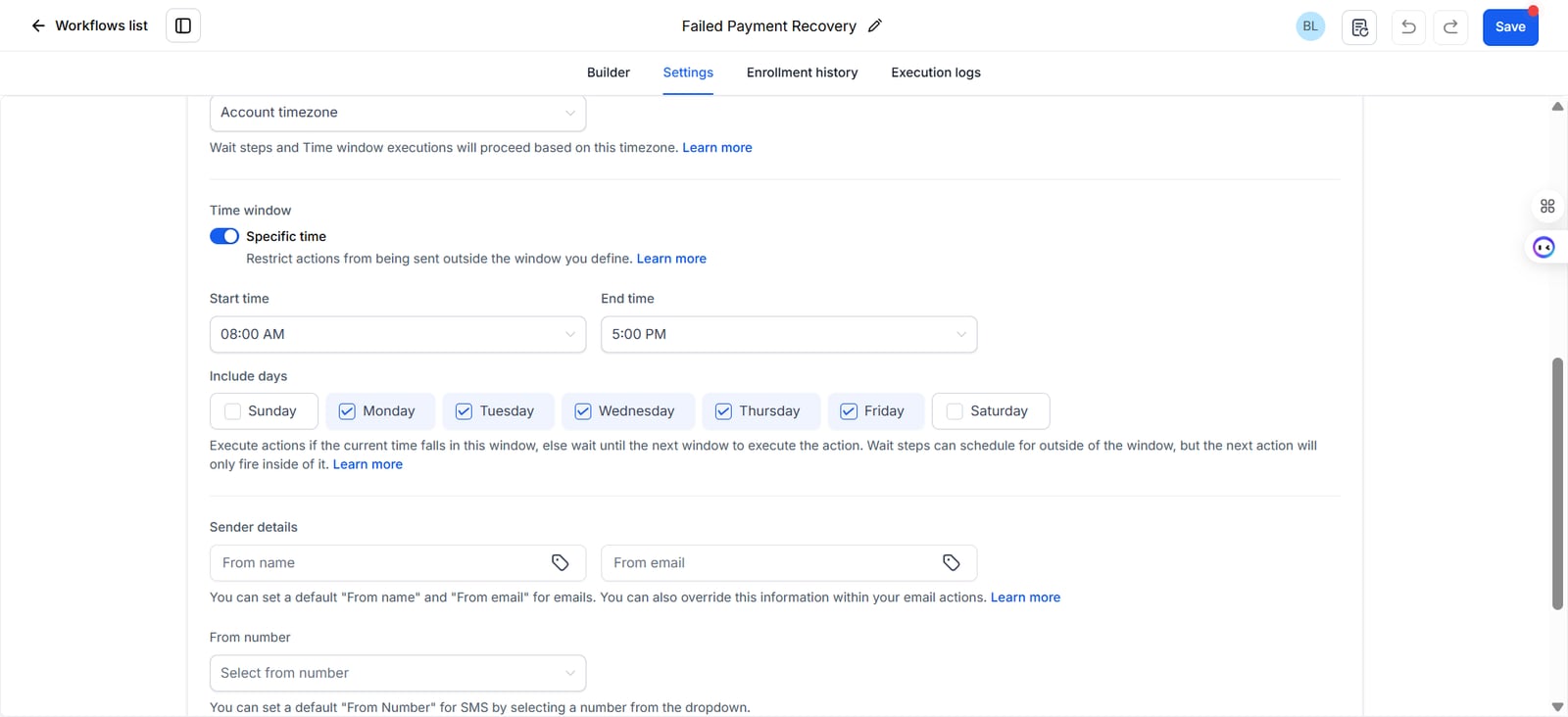Undo the last change
This screenshot has width=1568, height=717.
tap(1408, 26)
